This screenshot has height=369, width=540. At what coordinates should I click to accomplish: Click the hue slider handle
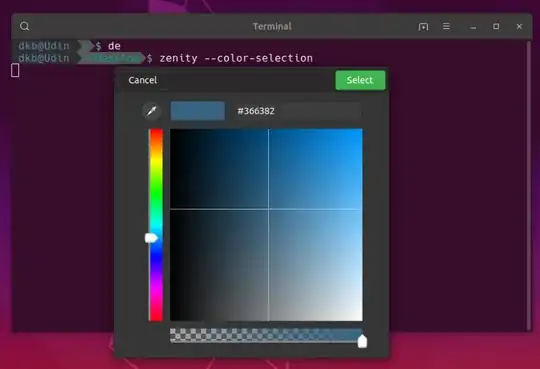[x=151, y=238]
